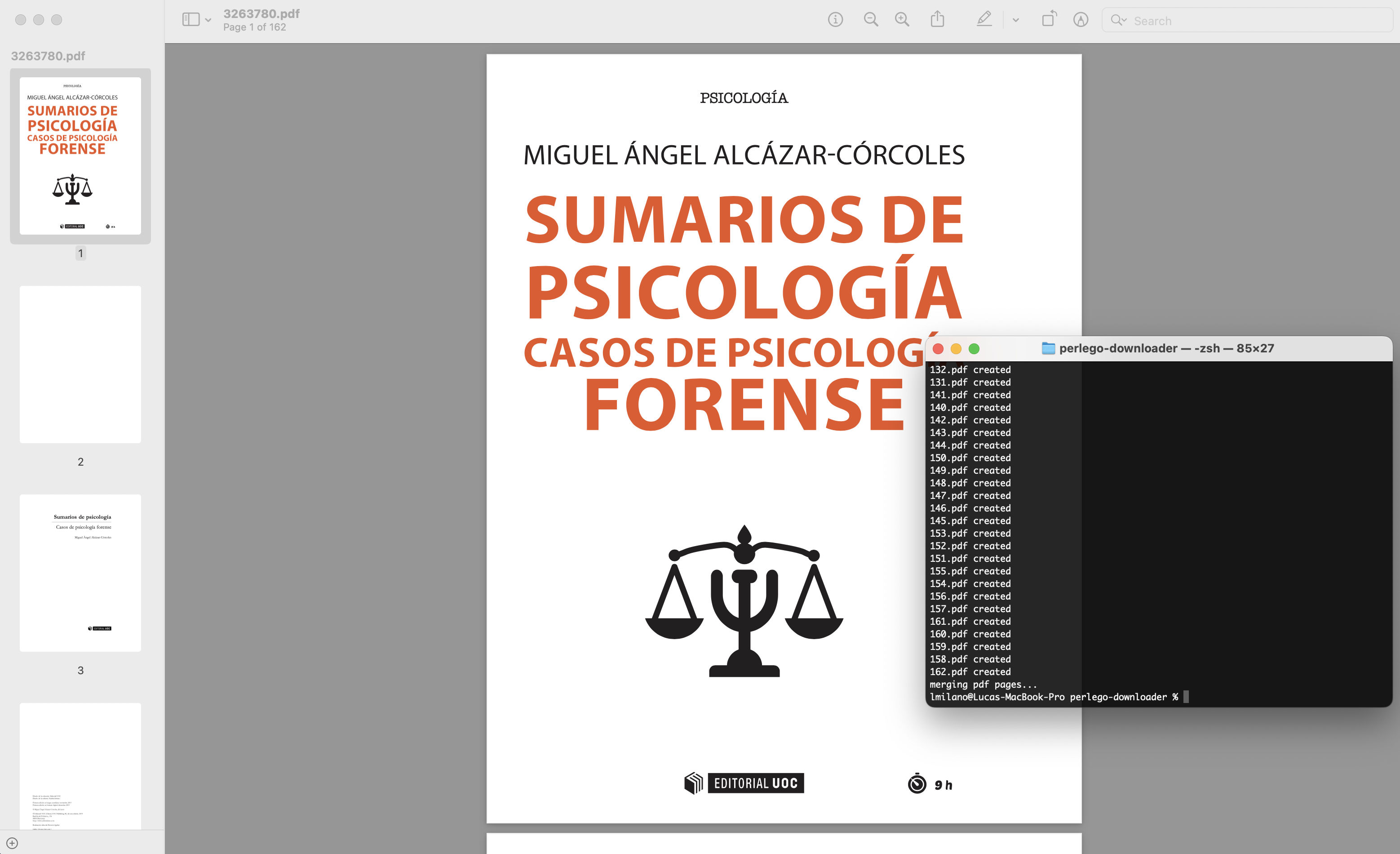Viewport: 1400px width, 854px height.
Task: Expand the sidebar view options chevron
Action: tap(208, 21)
